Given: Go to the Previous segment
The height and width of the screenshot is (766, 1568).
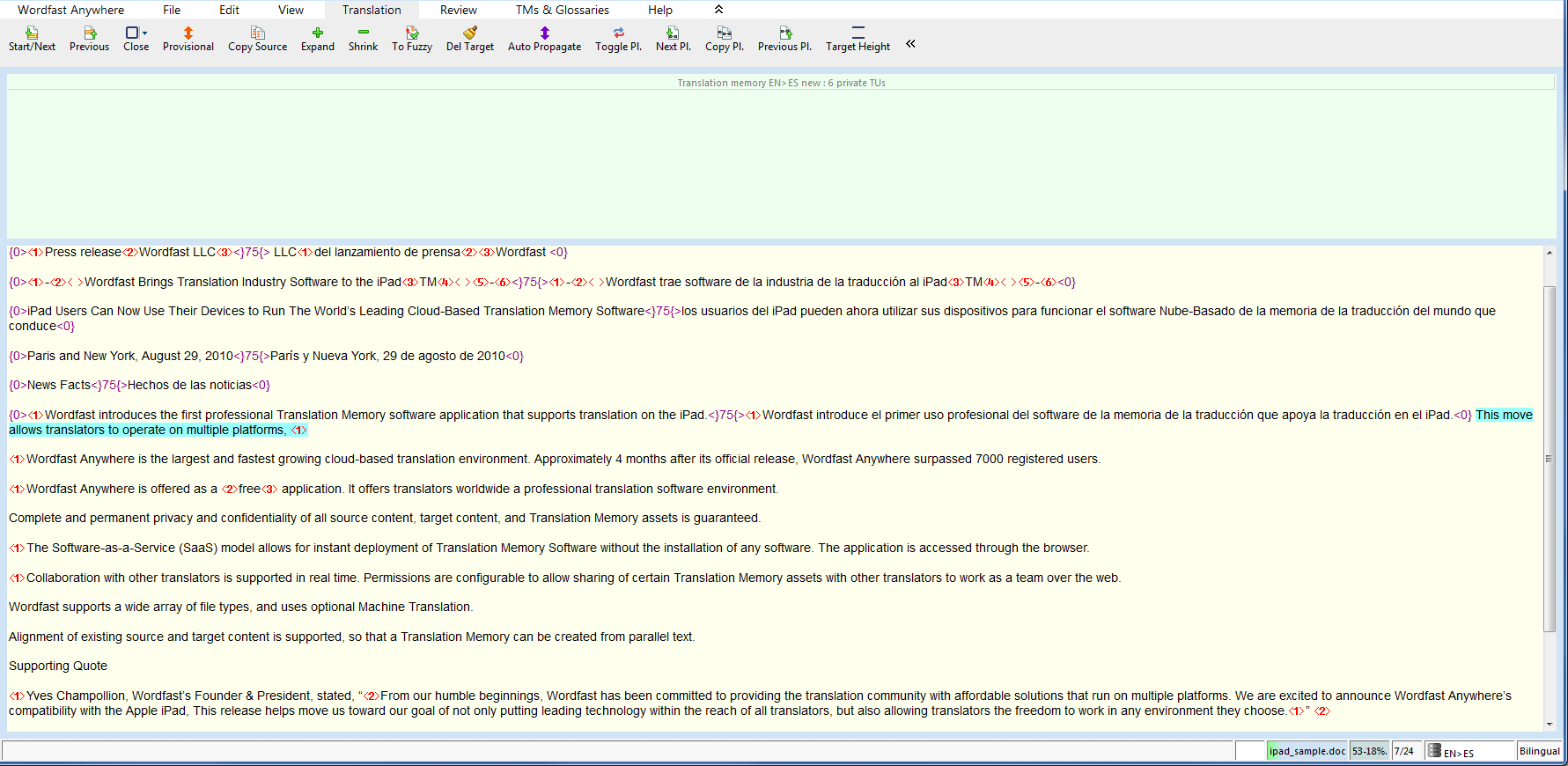Looking at the screenshot, I should coord(89,33).
